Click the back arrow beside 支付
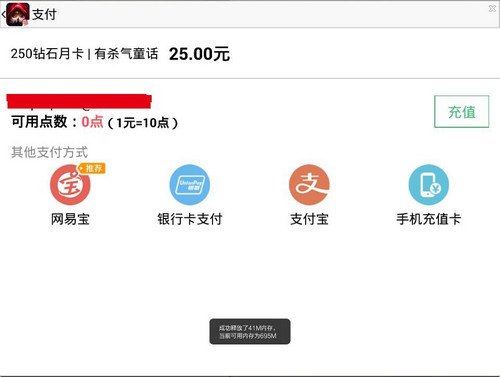The height and width of the screenshot is (377, 500). coord(3,14)
